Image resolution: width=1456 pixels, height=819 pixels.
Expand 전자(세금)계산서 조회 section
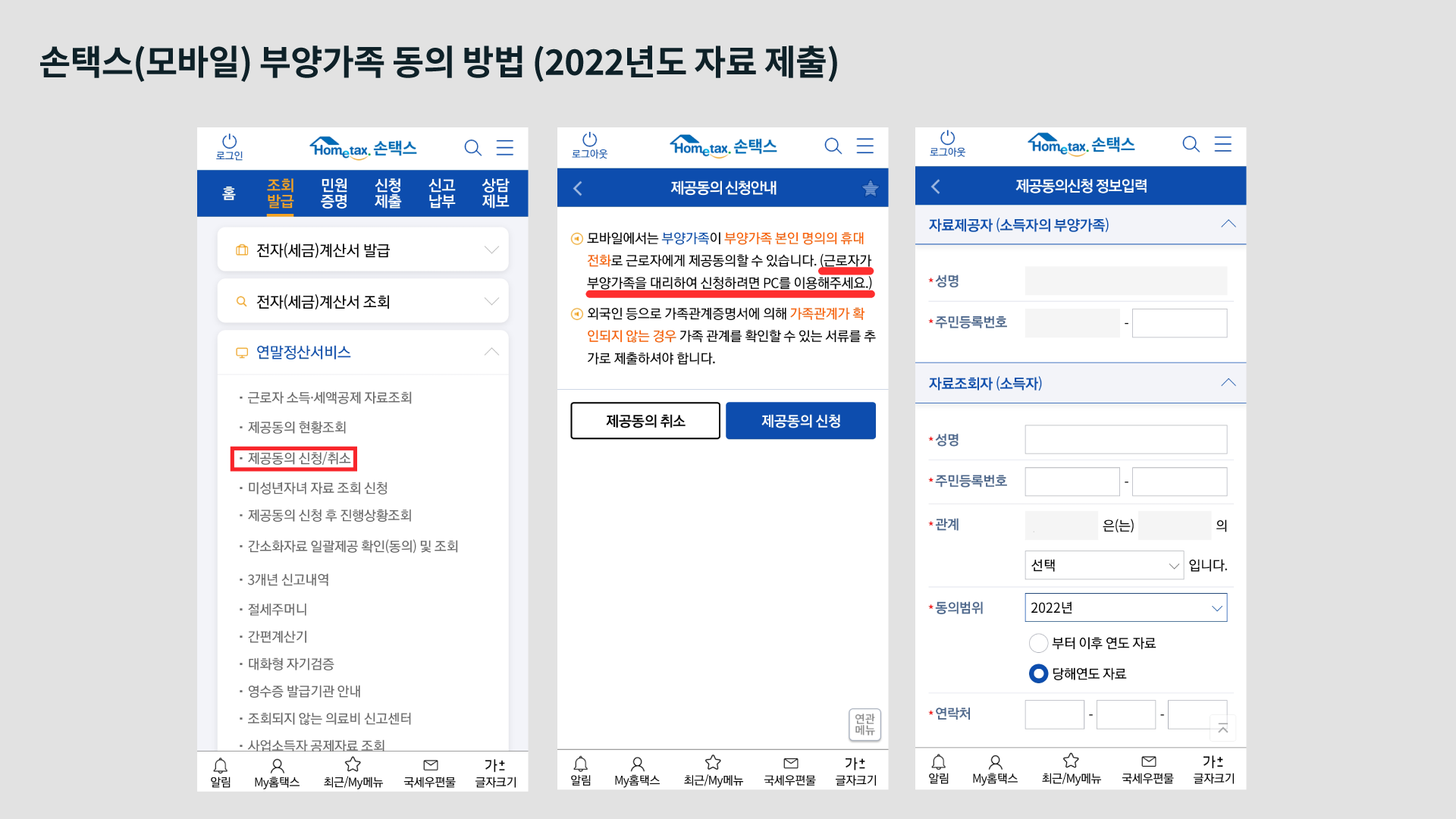[x=362, y=302]
